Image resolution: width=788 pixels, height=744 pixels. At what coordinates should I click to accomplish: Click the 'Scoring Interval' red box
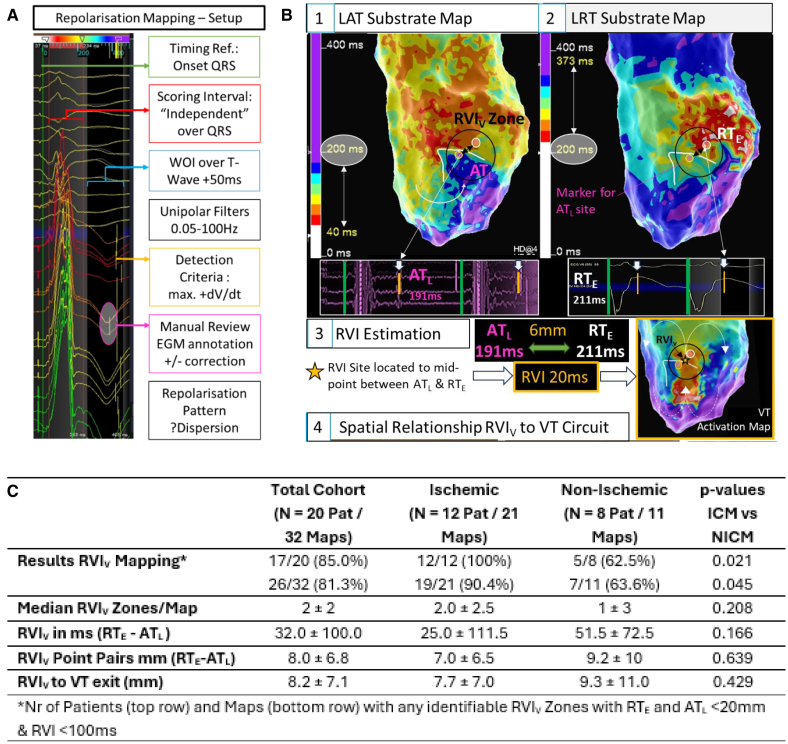coord(205,114)
